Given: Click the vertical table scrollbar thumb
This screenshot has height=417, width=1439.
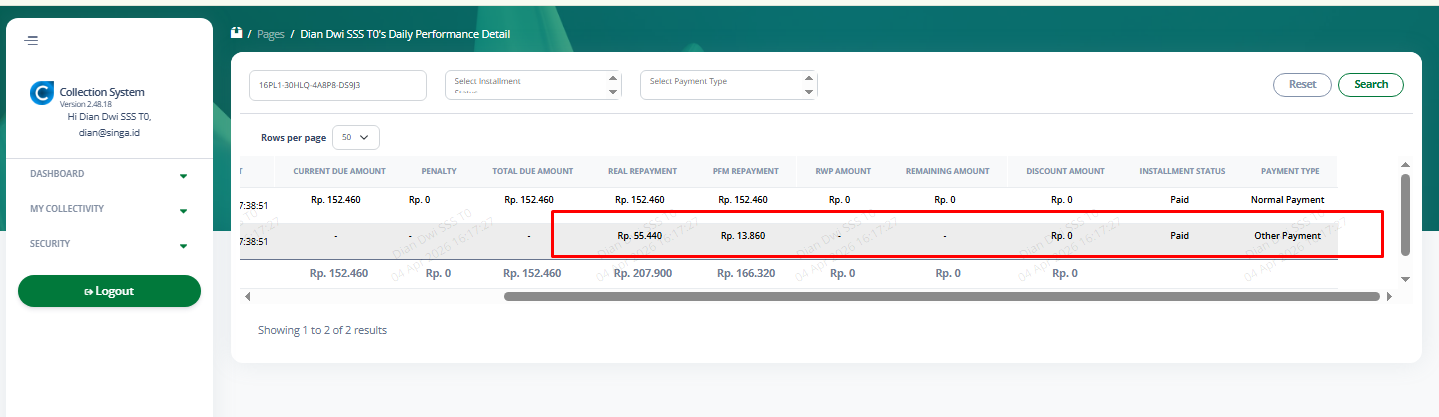Looking at the screenshot, I should point(1405,214).
